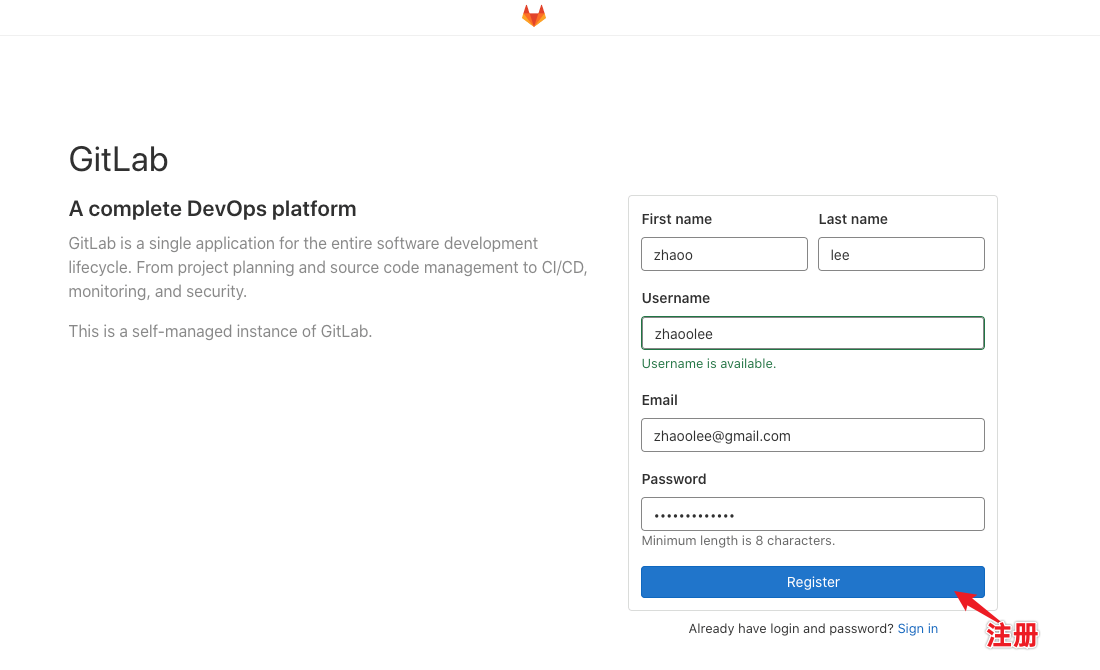Click the Password label
1100x670 pixels.
673,479
